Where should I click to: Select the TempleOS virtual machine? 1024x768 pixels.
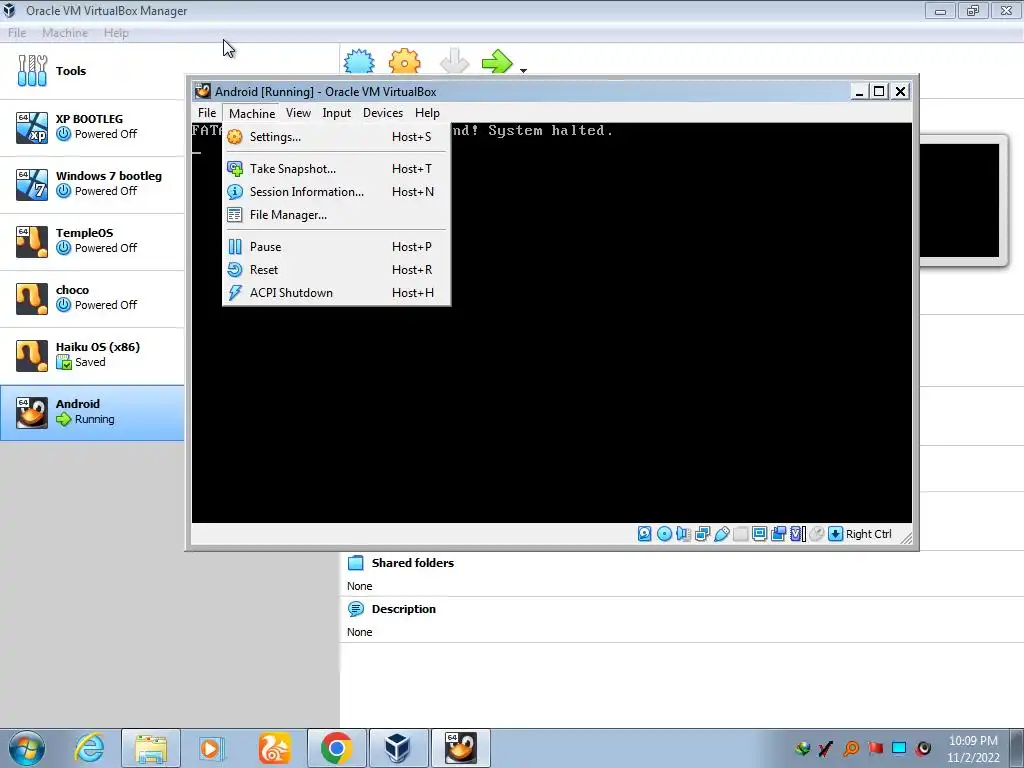pyautogui.click(x=92, y=240)
